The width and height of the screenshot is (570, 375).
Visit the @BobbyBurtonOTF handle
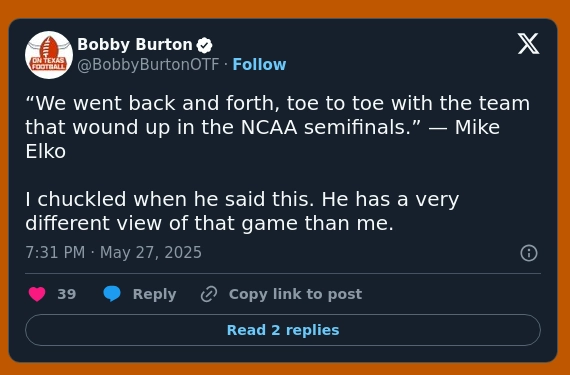(148, 65)
